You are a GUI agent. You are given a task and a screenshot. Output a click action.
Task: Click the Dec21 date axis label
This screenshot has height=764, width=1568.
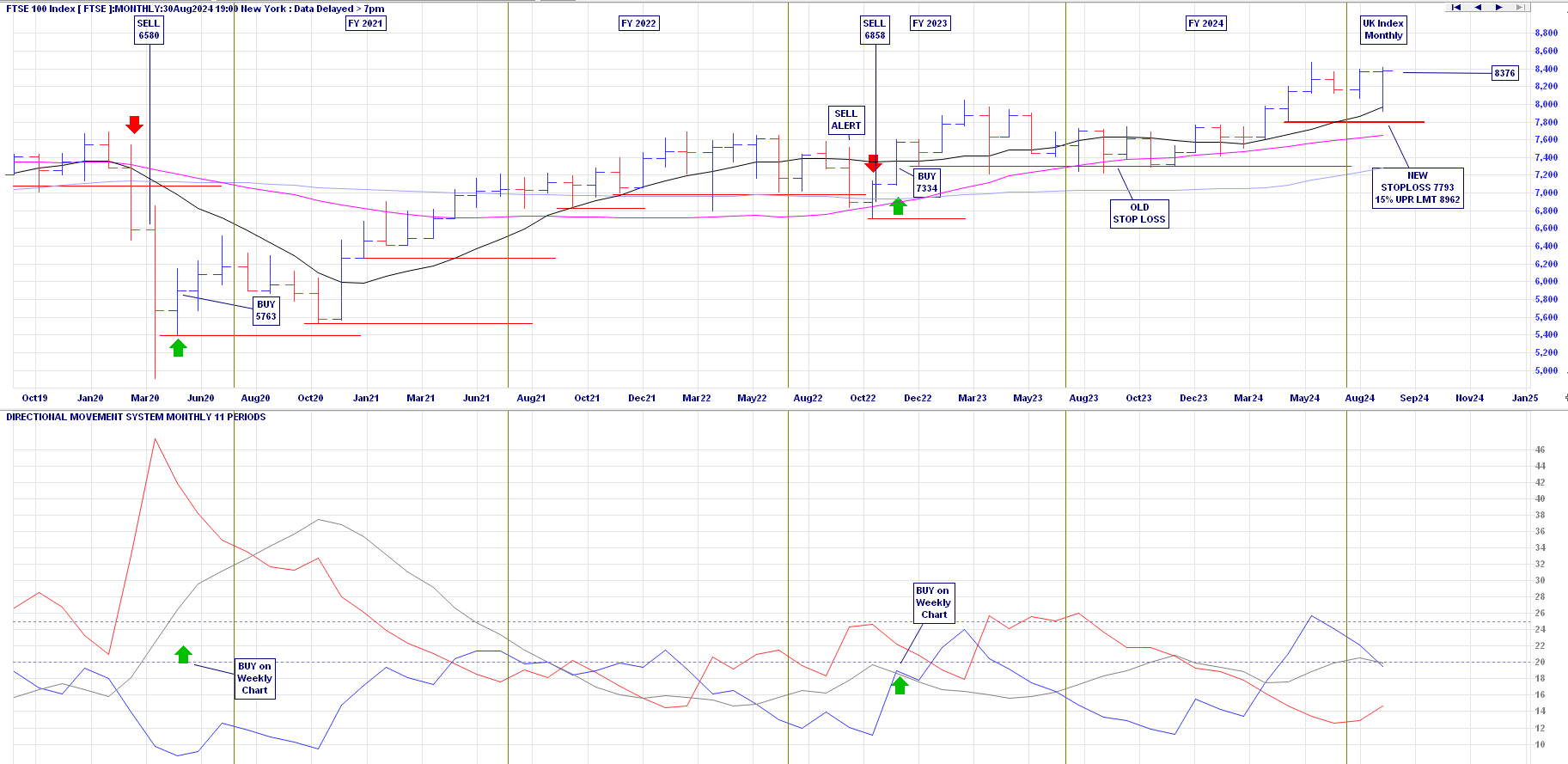pos(642,398)
